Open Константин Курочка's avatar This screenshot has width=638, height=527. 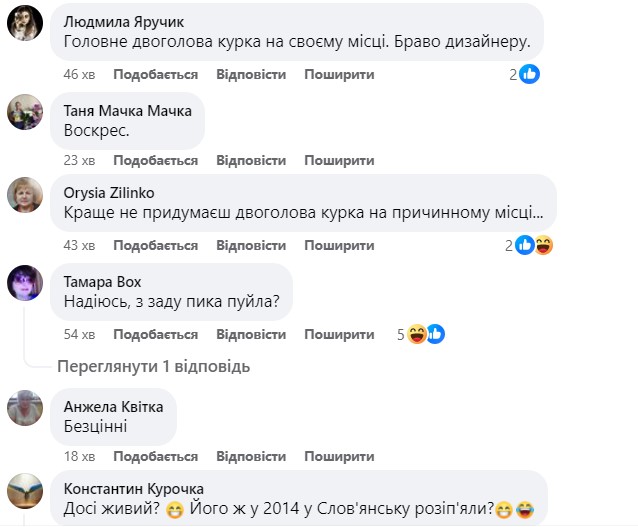(24, 490)
